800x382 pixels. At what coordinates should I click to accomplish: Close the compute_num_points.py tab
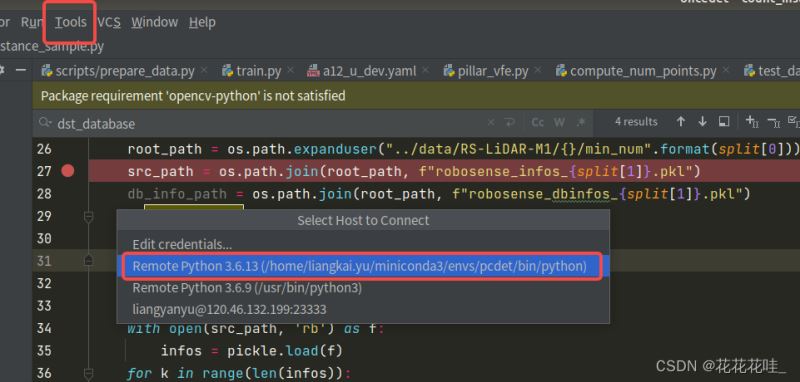[726, 70]
